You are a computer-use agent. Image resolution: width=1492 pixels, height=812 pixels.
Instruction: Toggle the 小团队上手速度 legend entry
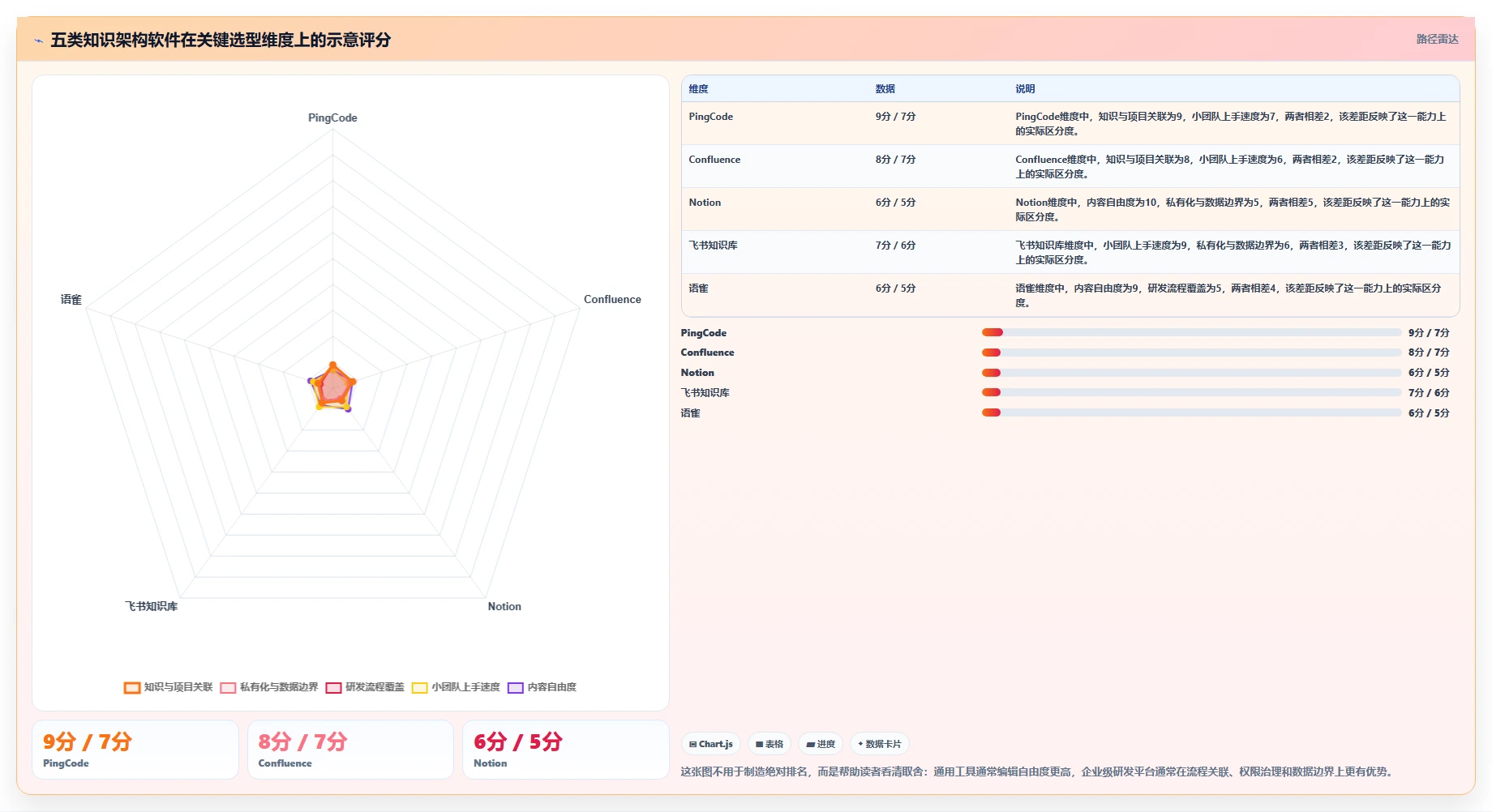pyautogui.click(x=456, y=687)
